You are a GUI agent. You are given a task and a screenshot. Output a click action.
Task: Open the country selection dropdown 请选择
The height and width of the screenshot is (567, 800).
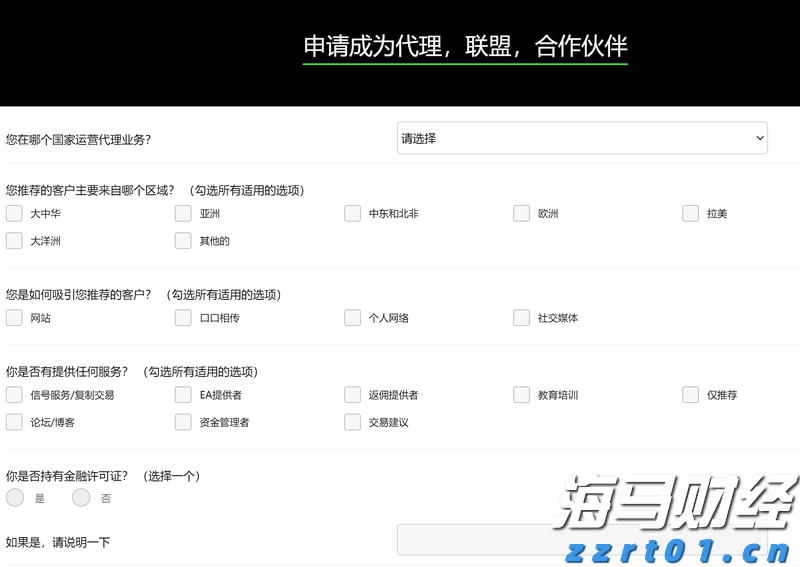pyautogui.click(x=582, y=138)
